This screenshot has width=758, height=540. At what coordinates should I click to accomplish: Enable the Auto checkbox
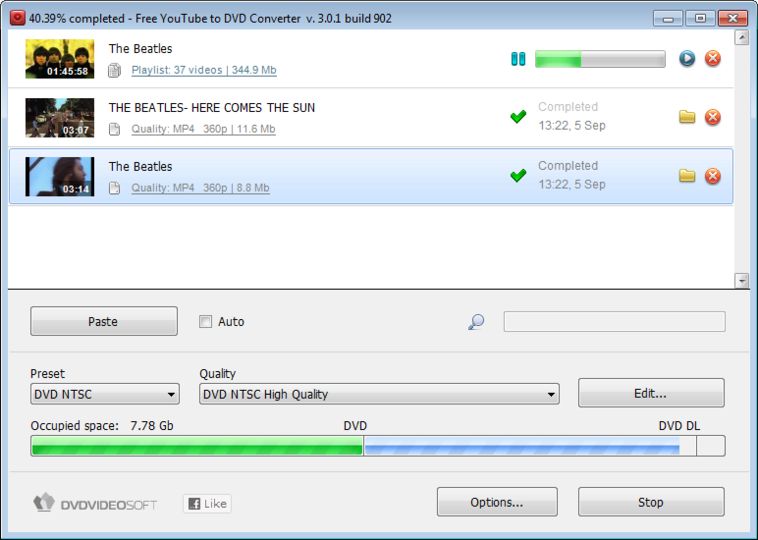[205, 321]
